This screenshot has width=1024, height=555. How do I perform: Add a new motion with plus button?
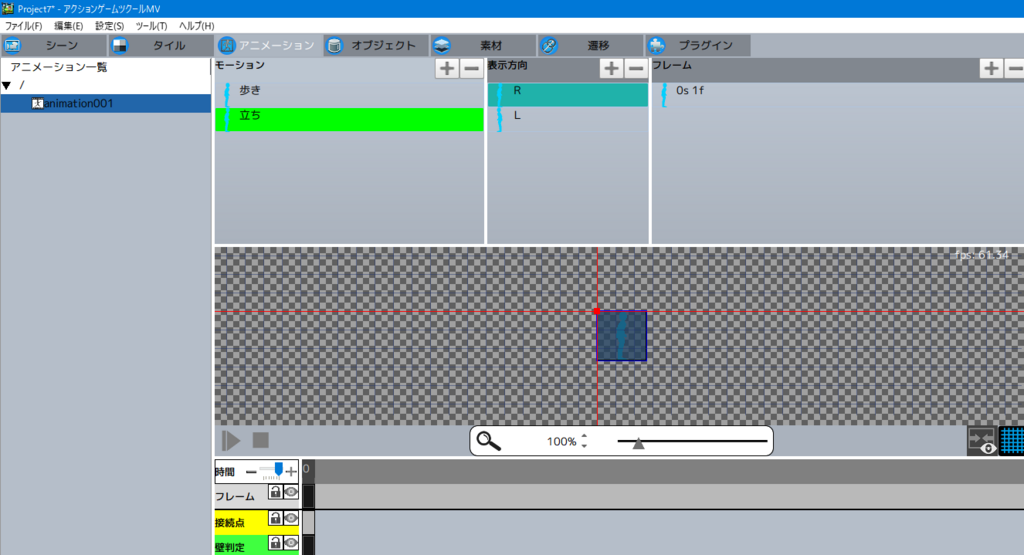pyautogui.click(x=447, y=69)
